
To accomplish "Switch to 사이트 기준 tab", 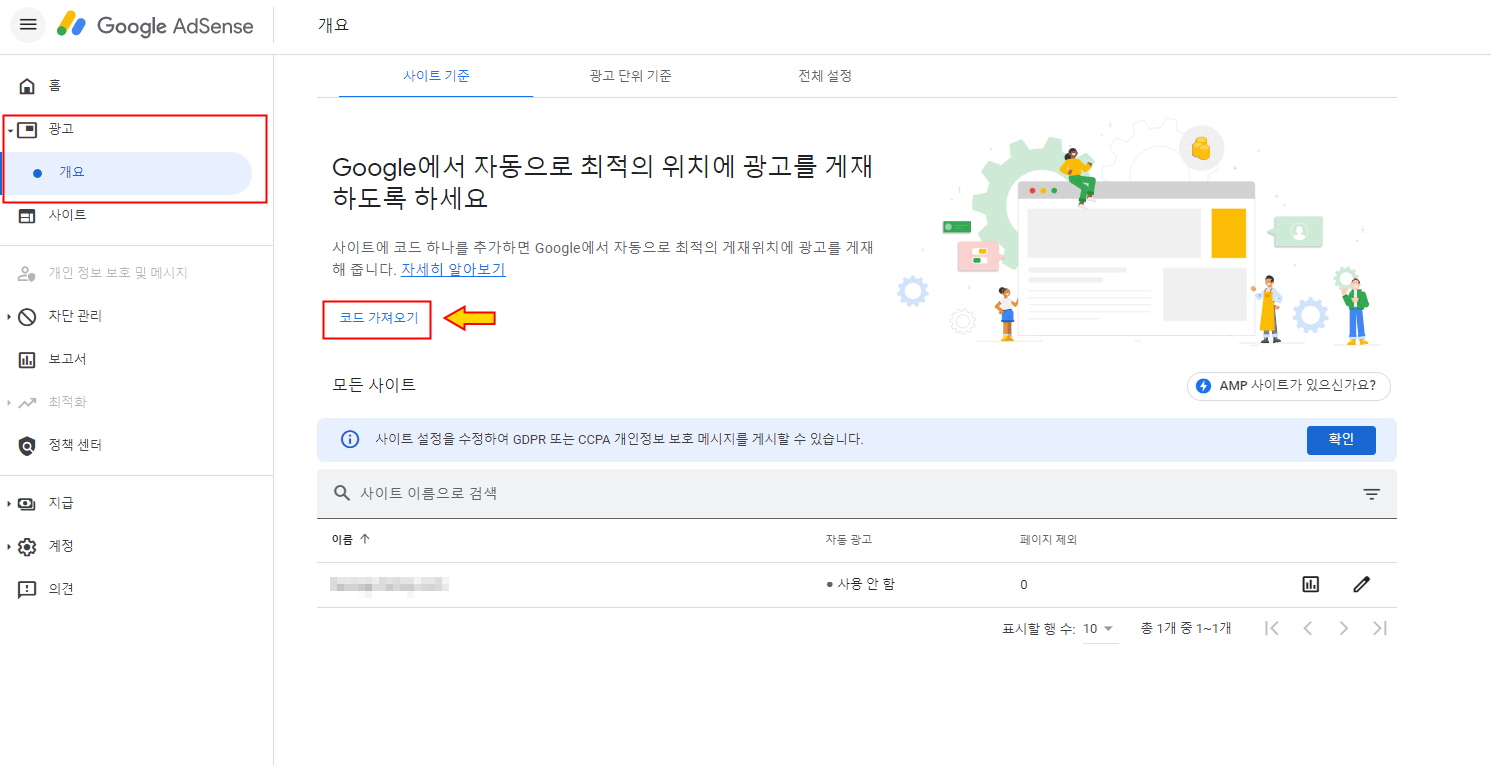I will pyautogui.click(x=436, y=76).
